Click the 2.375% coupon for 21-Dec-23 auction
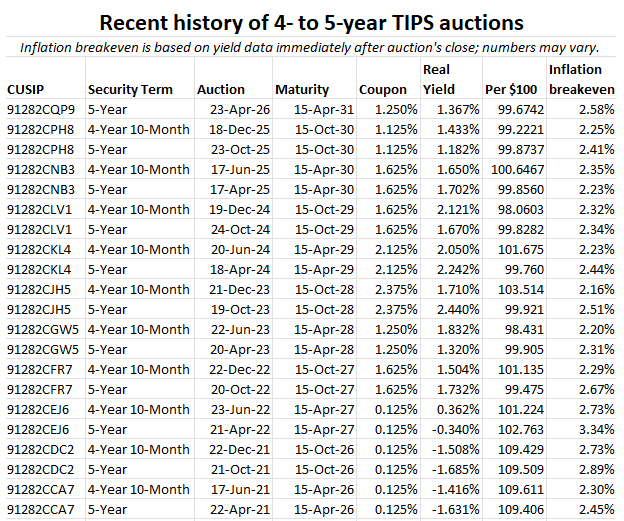624x521 pixels. point(387,289)
